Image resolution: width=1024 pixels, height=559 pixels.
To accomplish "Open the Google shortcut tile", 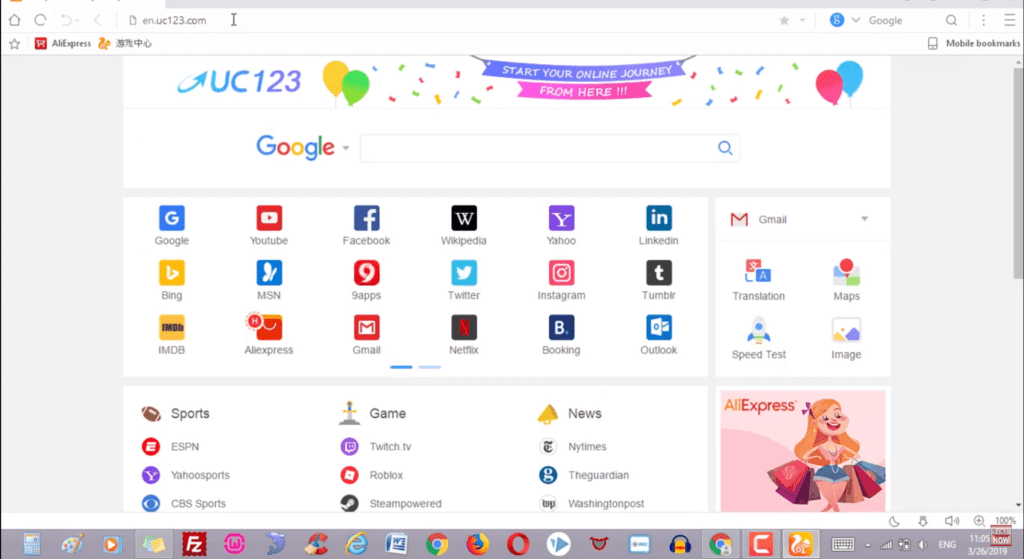I will [x=172, y=225].
